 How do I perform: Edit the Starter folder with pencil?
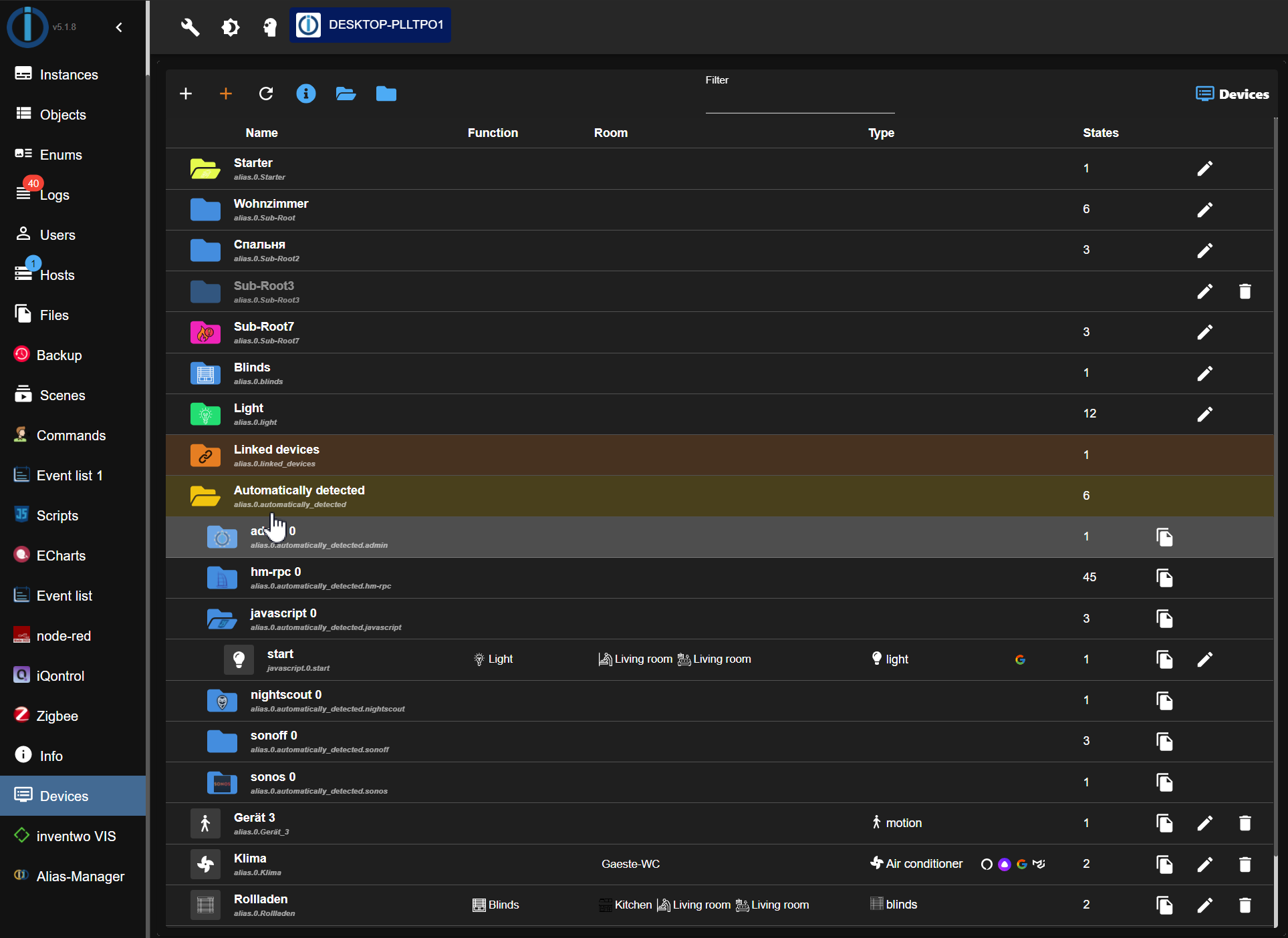[1204, 168]
